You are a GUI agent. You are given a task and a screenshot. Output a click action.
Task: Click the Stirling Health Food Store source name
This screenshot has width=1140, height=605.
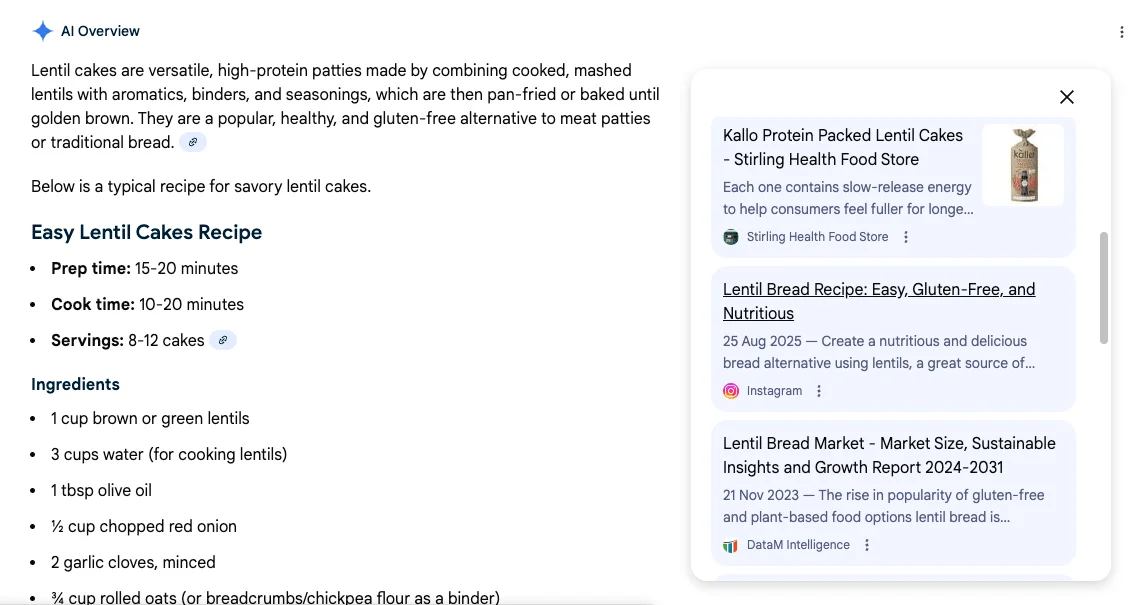(817, 237)
